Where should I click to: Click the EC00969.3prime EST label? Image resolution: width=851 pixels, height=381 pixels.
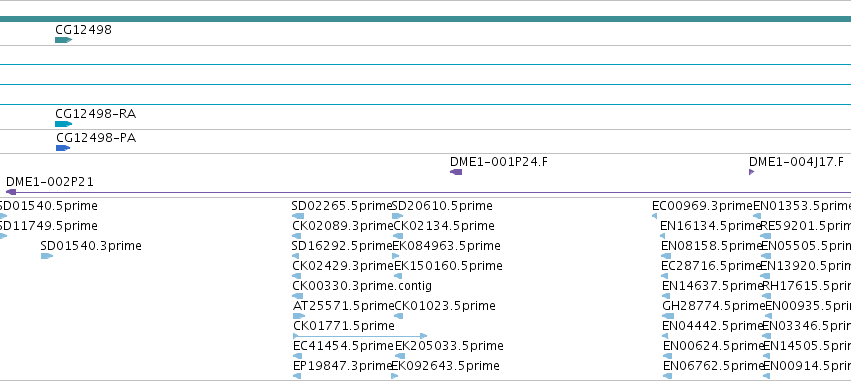click(702, 206)
